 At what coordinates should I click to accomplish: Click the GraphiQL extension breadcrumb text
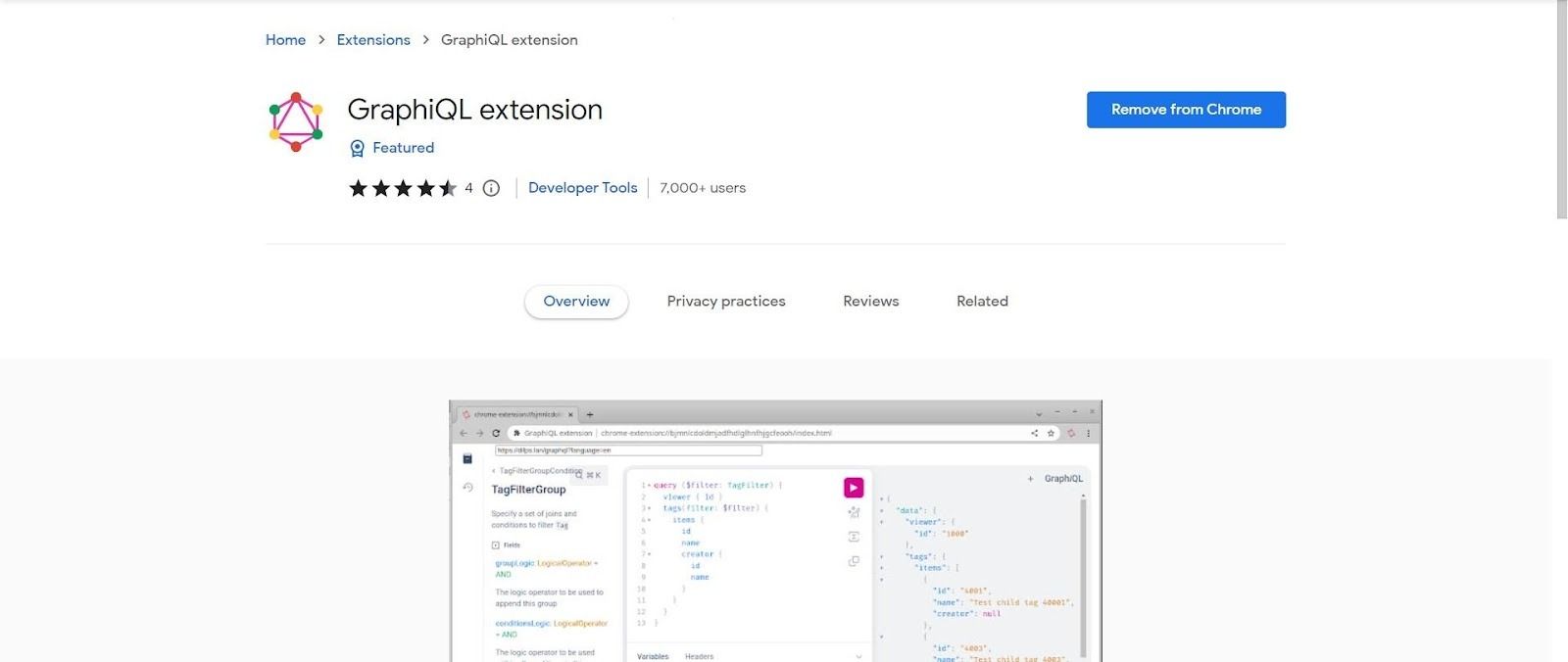click(x=510, y=40)
